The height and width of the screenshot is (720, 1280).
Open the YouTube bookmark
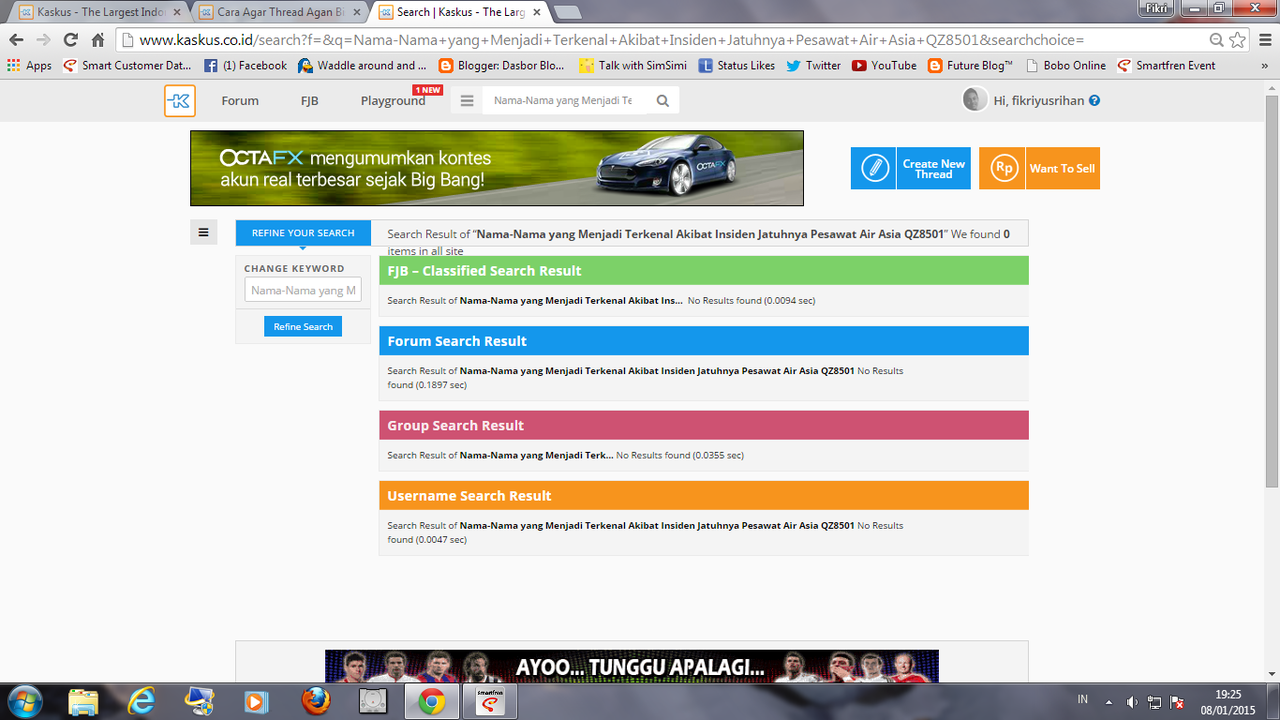point(884,65)
